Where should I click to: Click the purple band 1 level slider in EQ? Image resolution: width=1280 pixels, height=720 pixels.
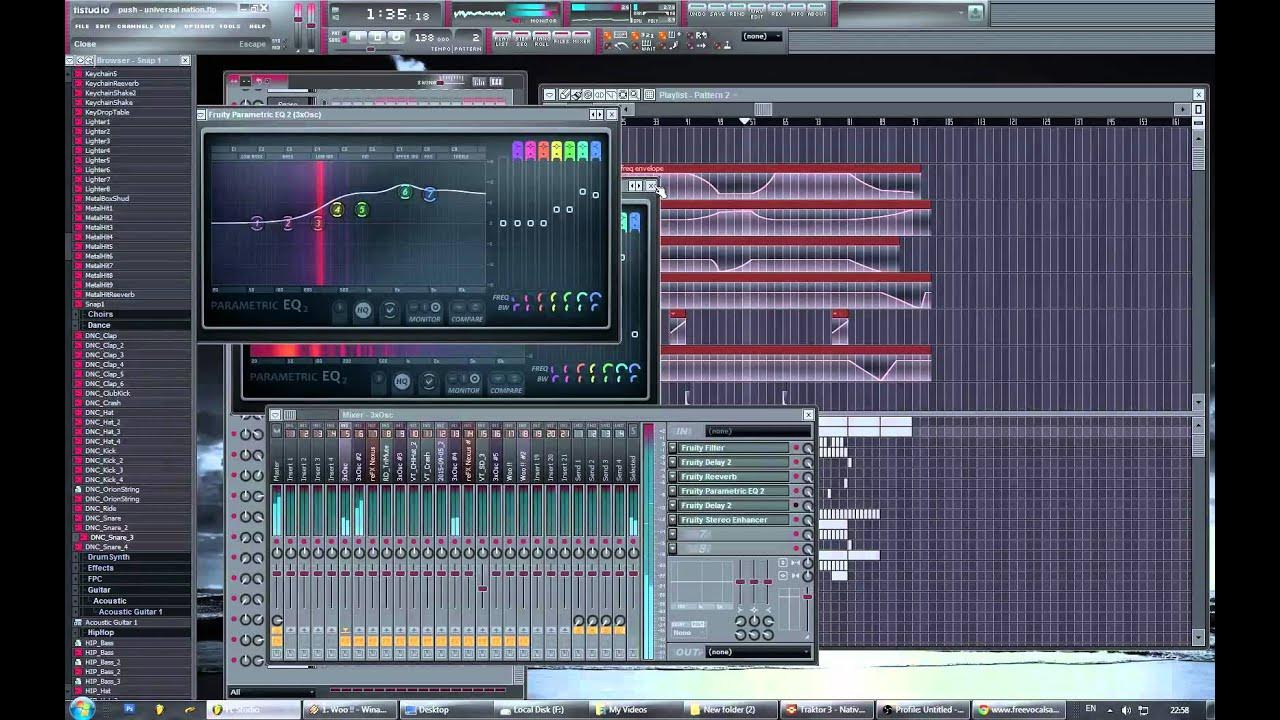[517, 223]
